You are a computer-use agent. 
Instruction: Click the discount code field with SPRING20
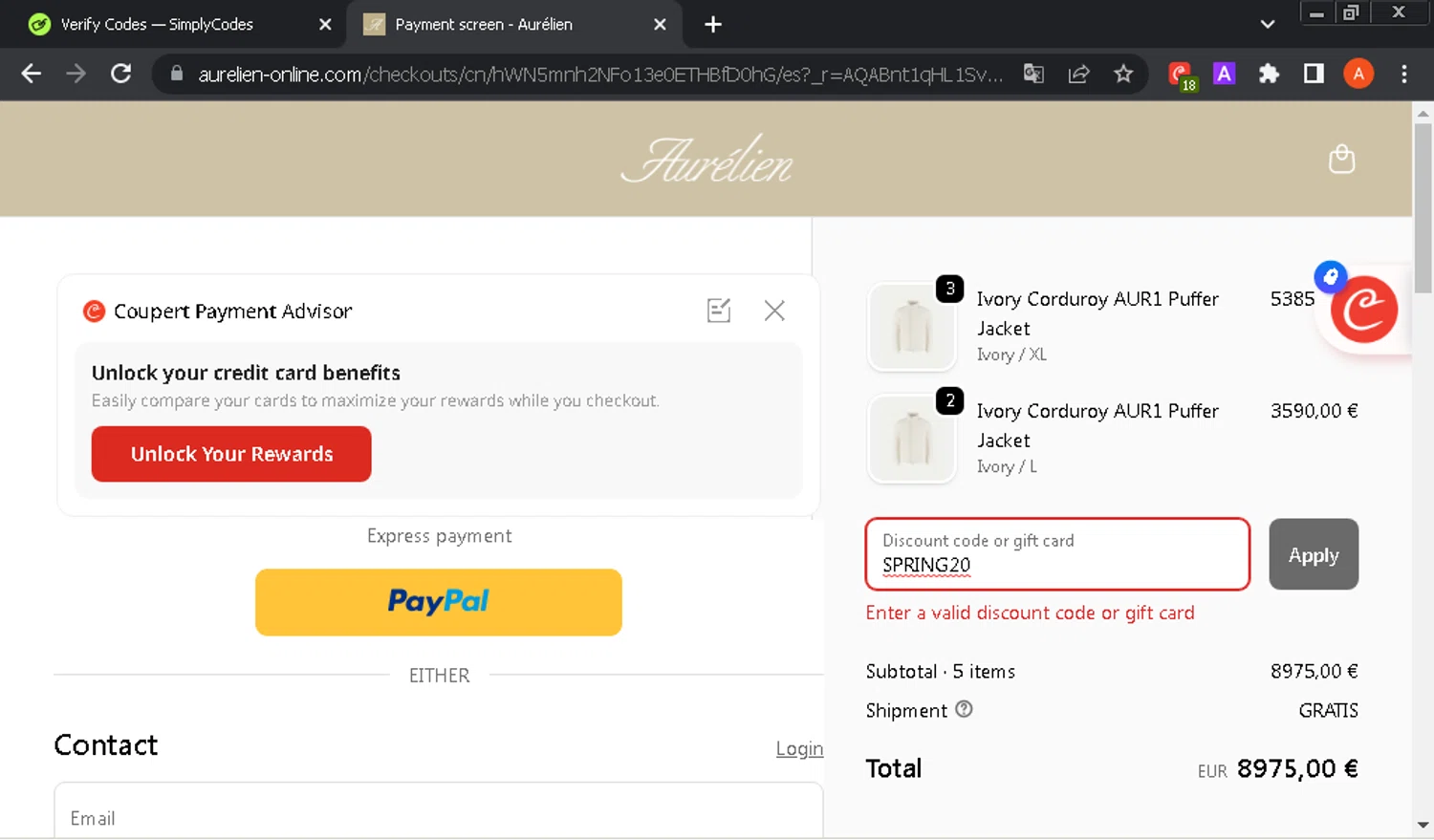point(1057,554)
